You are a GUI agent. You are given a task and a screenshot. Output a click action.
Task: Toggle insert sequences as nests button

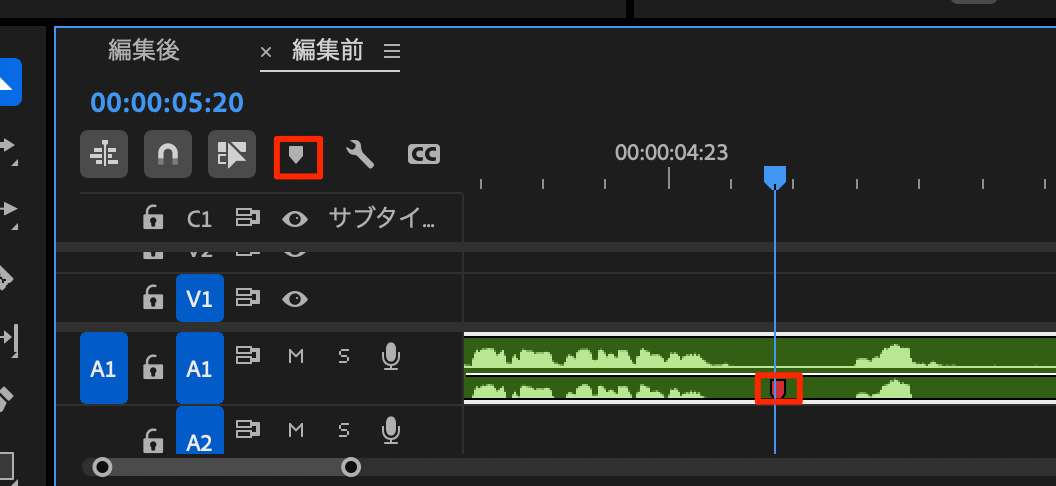point(104,154)
